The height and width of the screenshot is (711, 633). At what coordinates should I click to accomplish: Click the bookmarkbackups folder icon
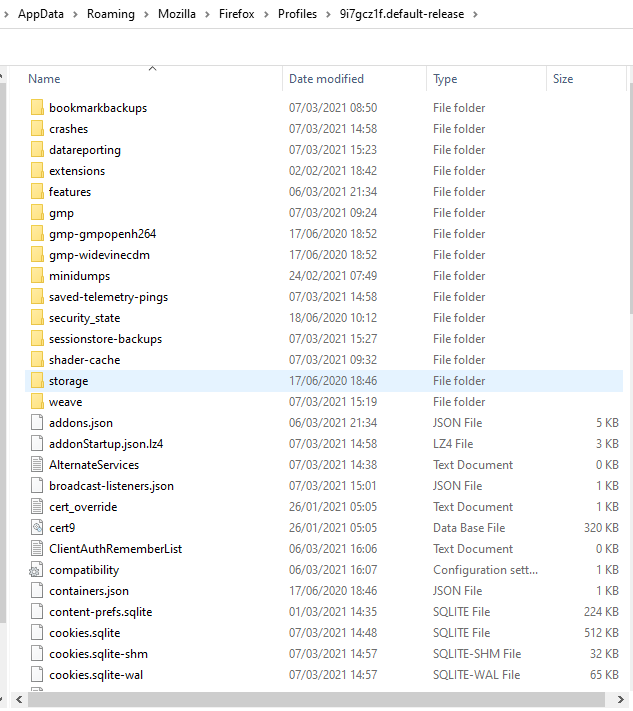pos(37,107)
